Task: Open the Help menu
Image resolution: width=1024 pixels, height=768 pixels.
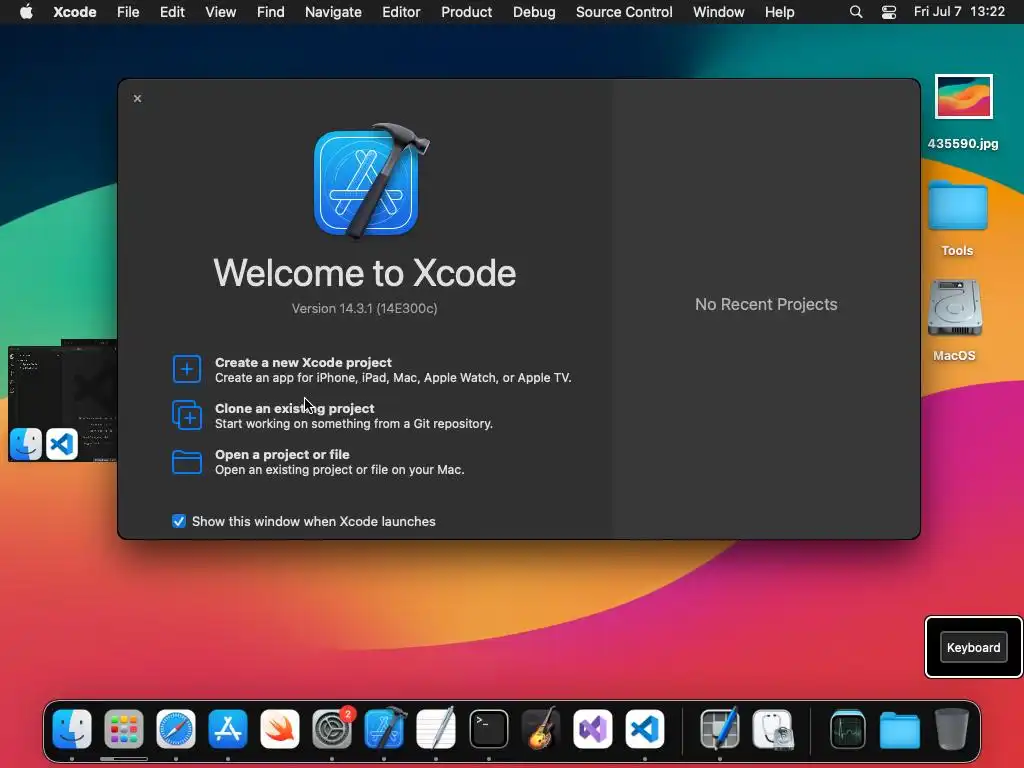Action: tap(780, 12)
